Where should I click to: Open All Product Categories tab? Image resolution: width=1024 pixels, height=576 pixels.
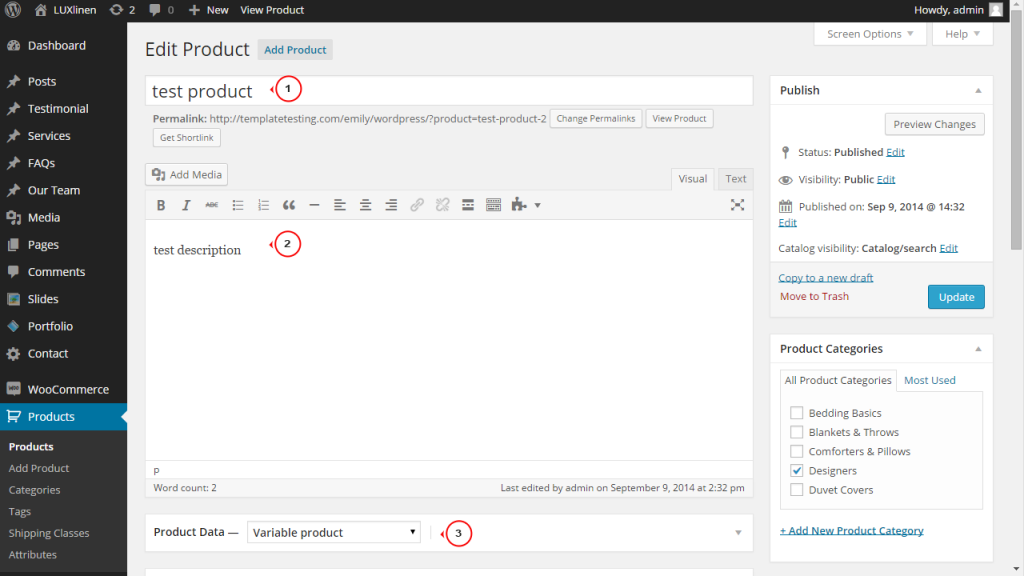pyautogui.click(x=838, y=380)
